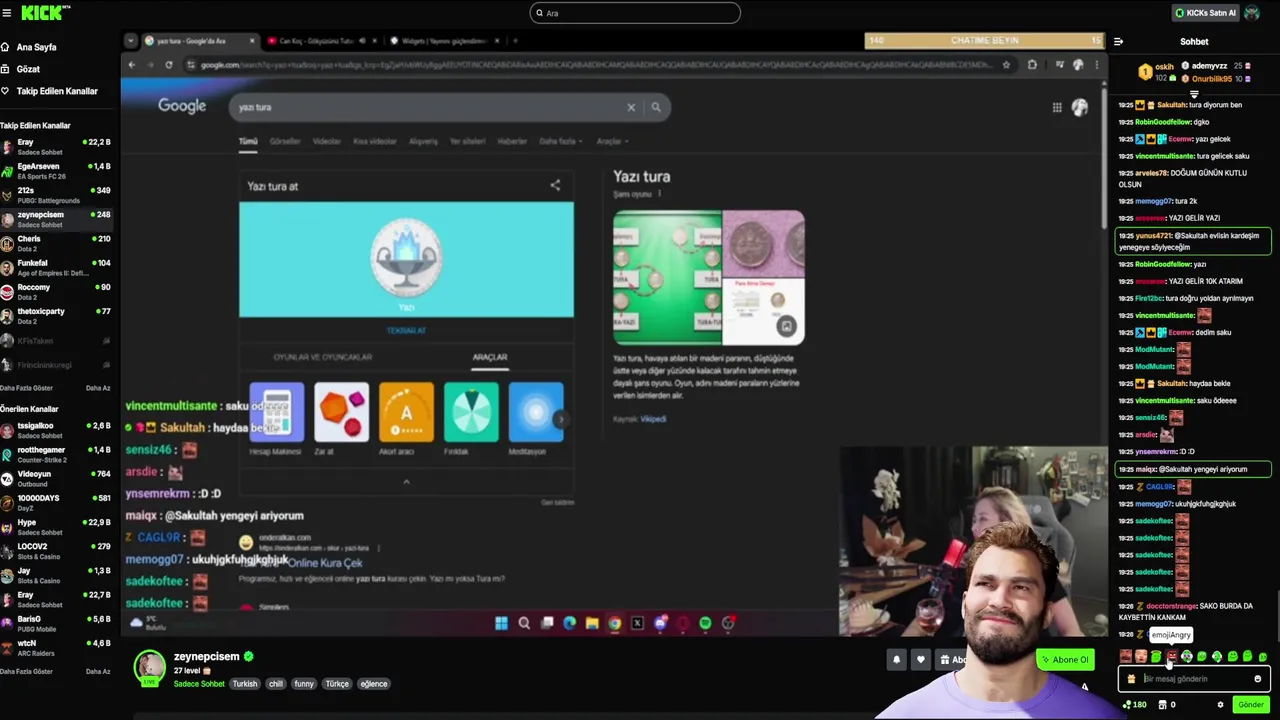1280x720 pixels.
Task: Click the Google search magnifier icon
Action: tap(656, 107)
